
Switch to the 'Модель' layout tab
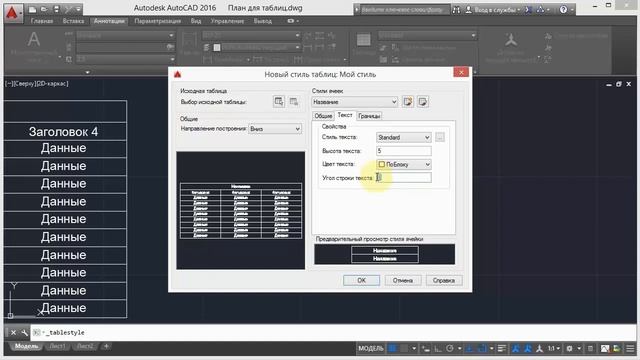(26, 347)
